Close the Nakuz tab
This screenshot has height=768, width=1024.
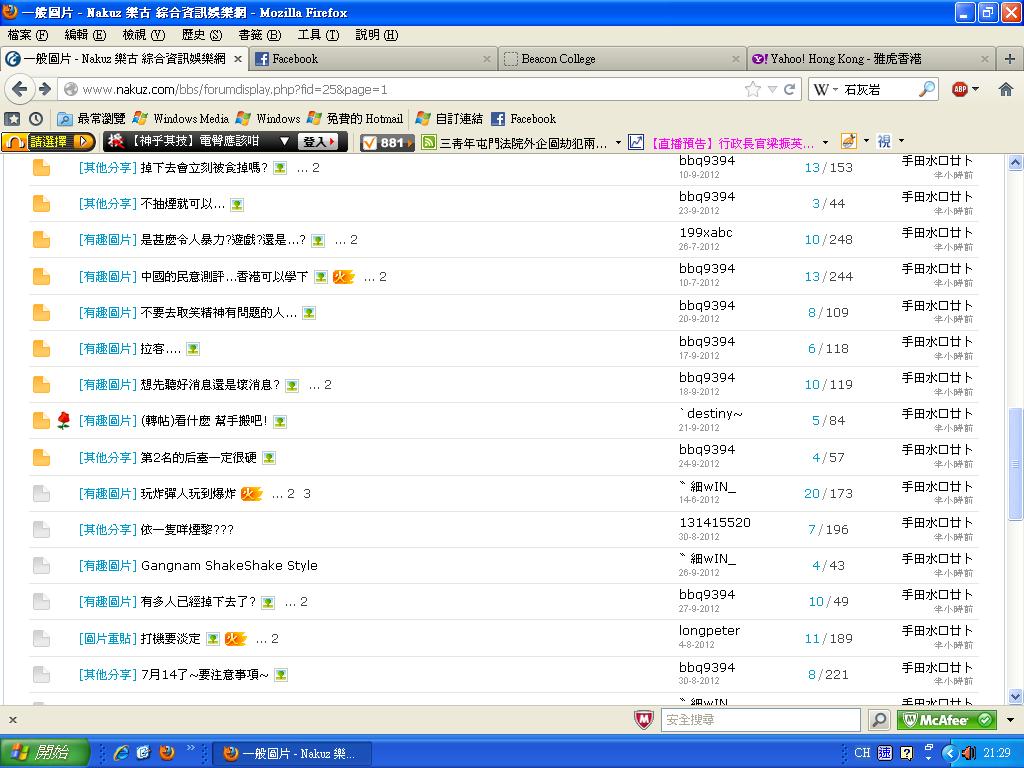click(x=238, y=59)
